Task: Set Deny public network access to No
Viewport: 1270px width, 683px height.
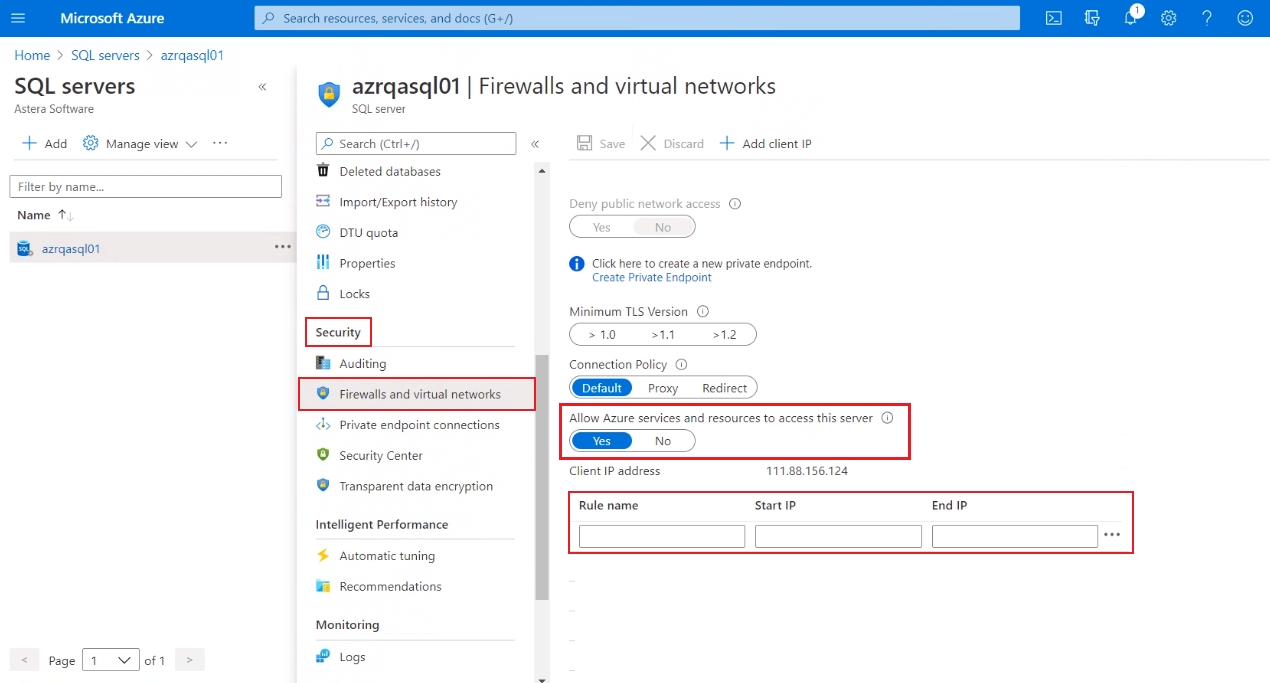Action: [x=663, y=227]
